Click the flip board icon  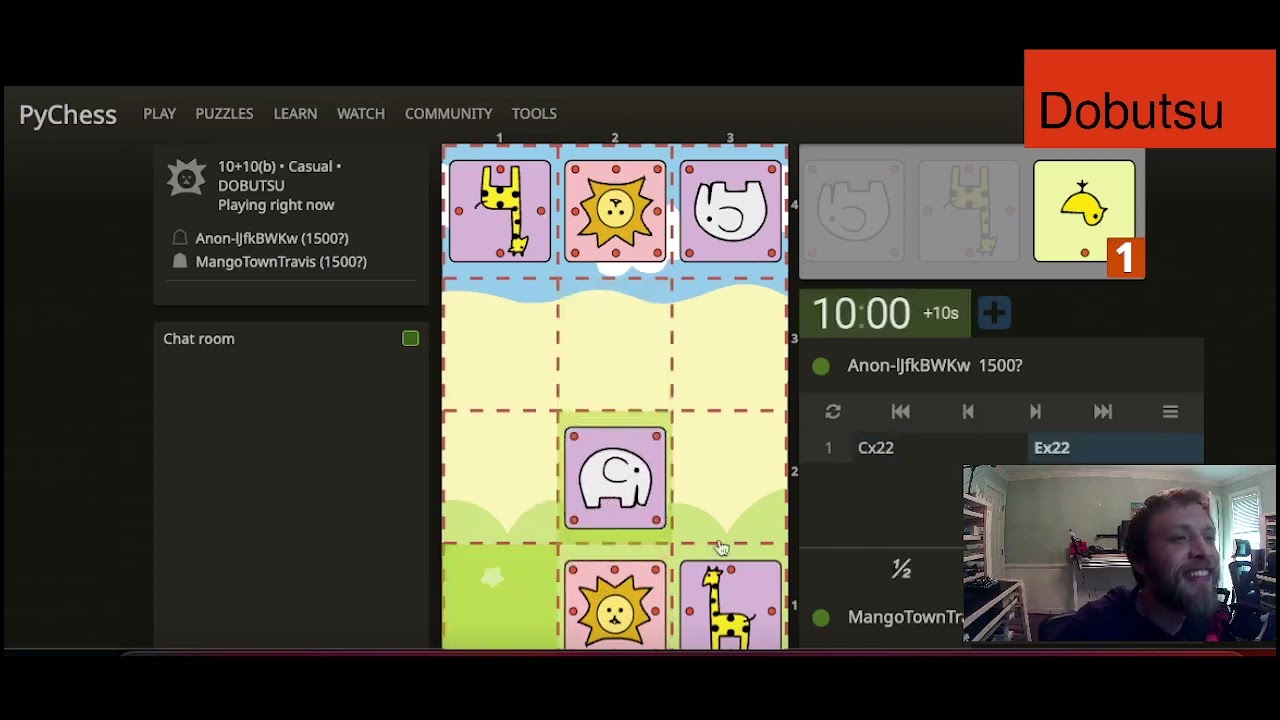[833, 411]
